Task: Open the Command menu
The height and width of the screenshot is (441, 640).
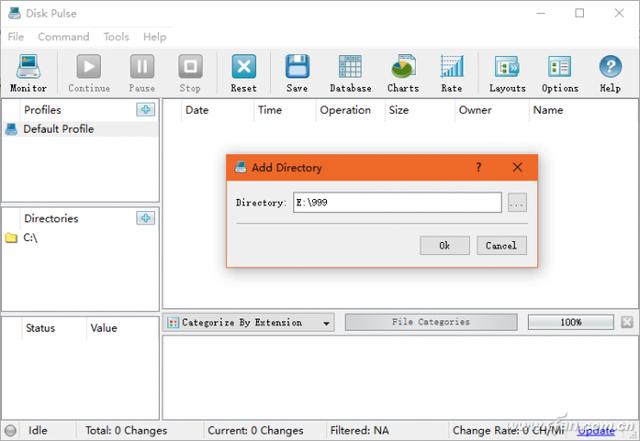Action: (63, 37)
